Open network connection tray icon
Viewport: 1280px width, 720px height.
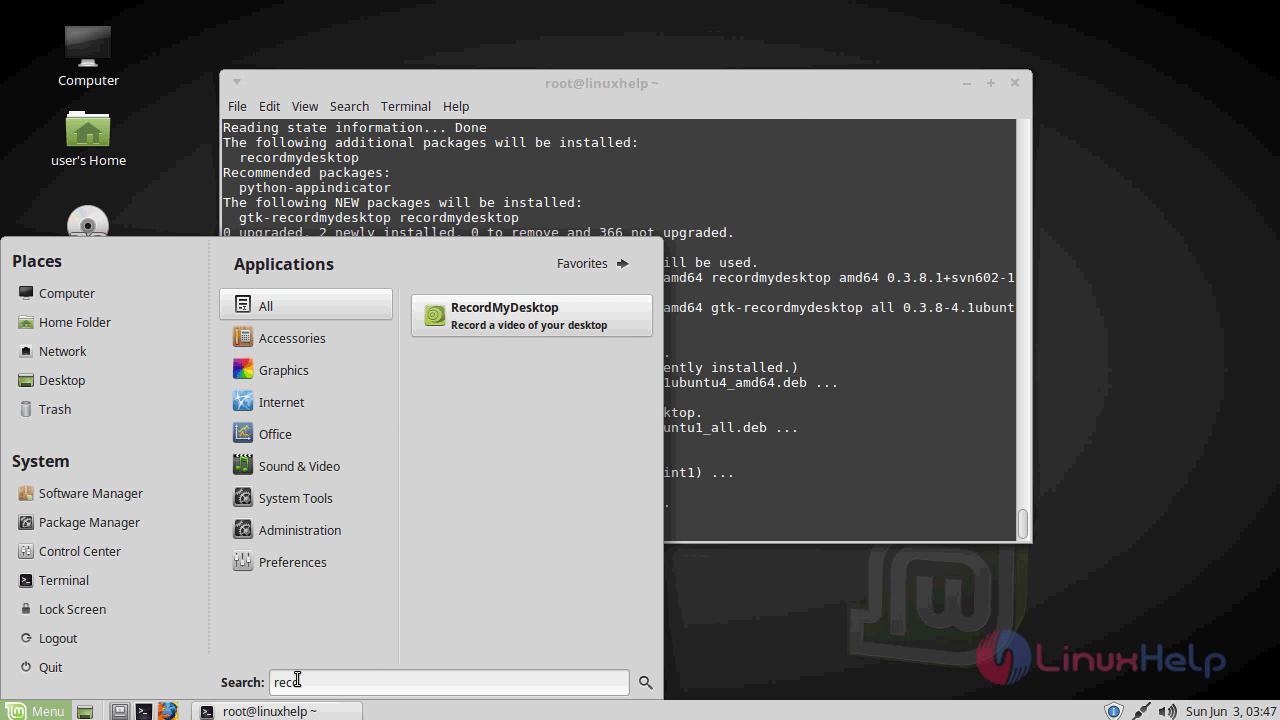(1140, 711)
